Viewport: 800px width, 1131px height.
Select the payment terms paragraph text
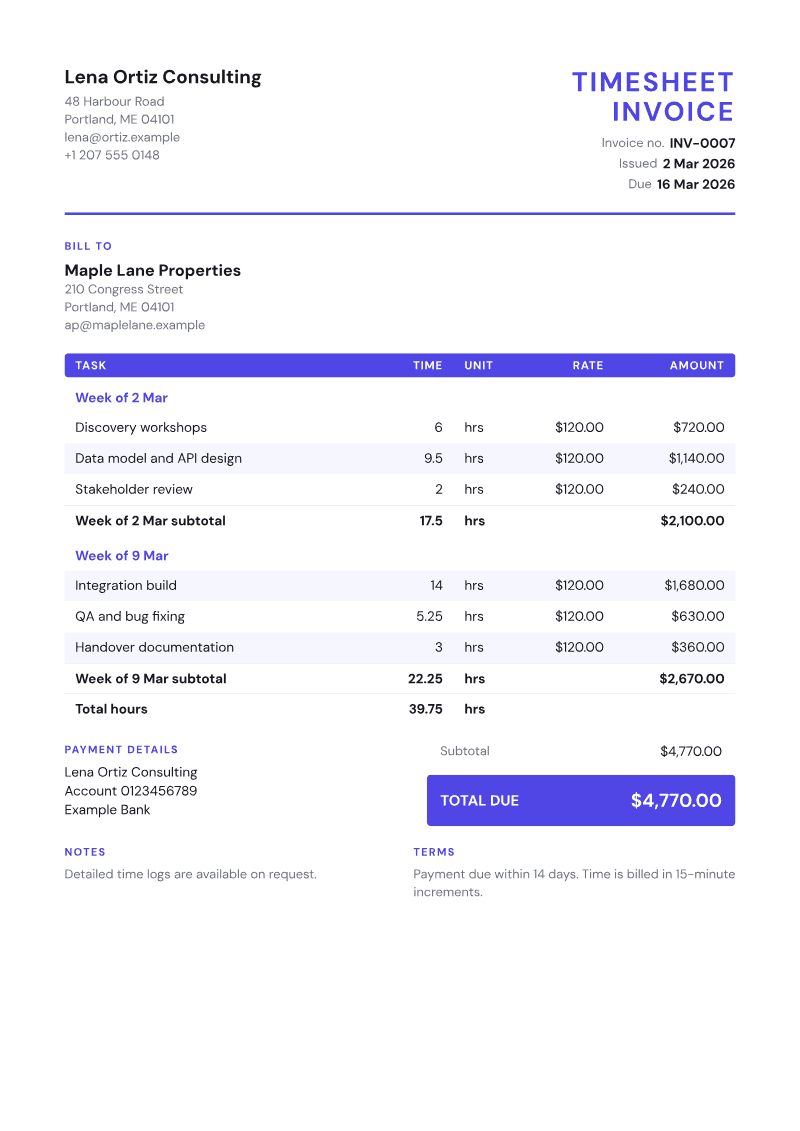click(x=574, y=884)
